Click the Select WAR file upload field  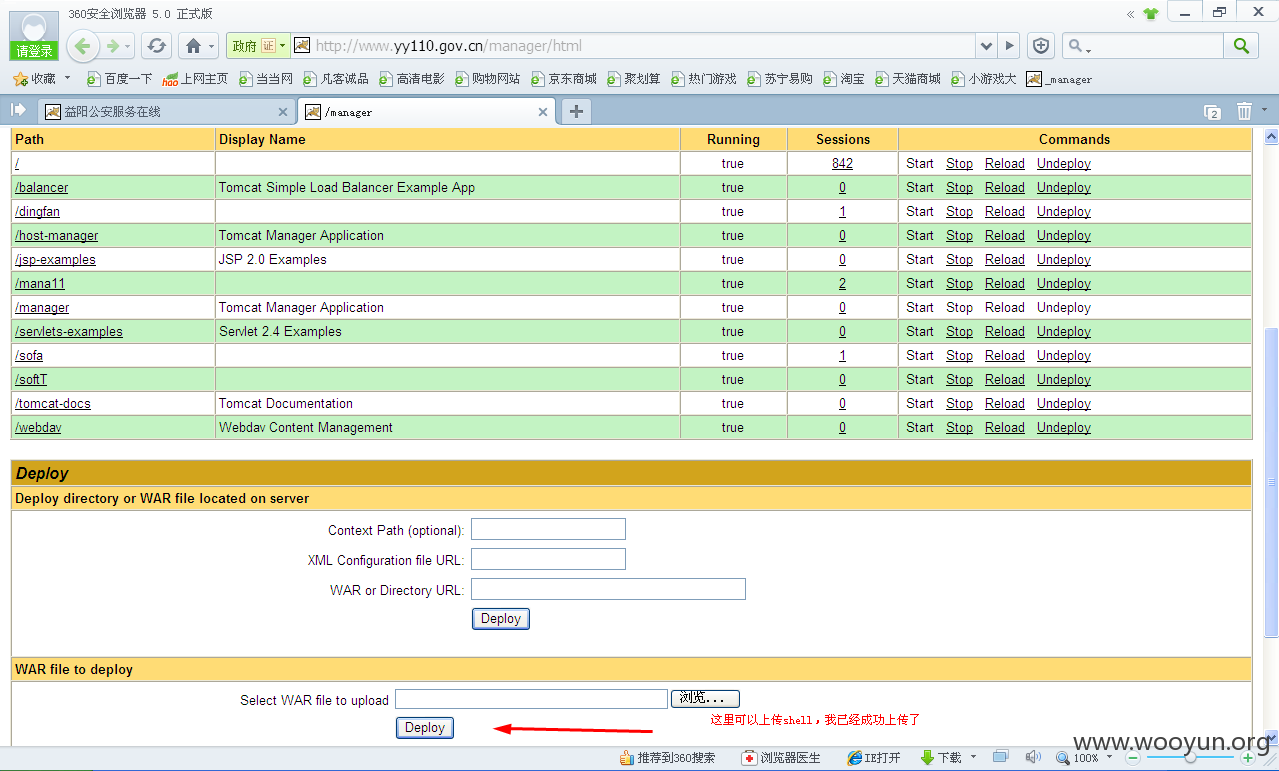point(531,699)
